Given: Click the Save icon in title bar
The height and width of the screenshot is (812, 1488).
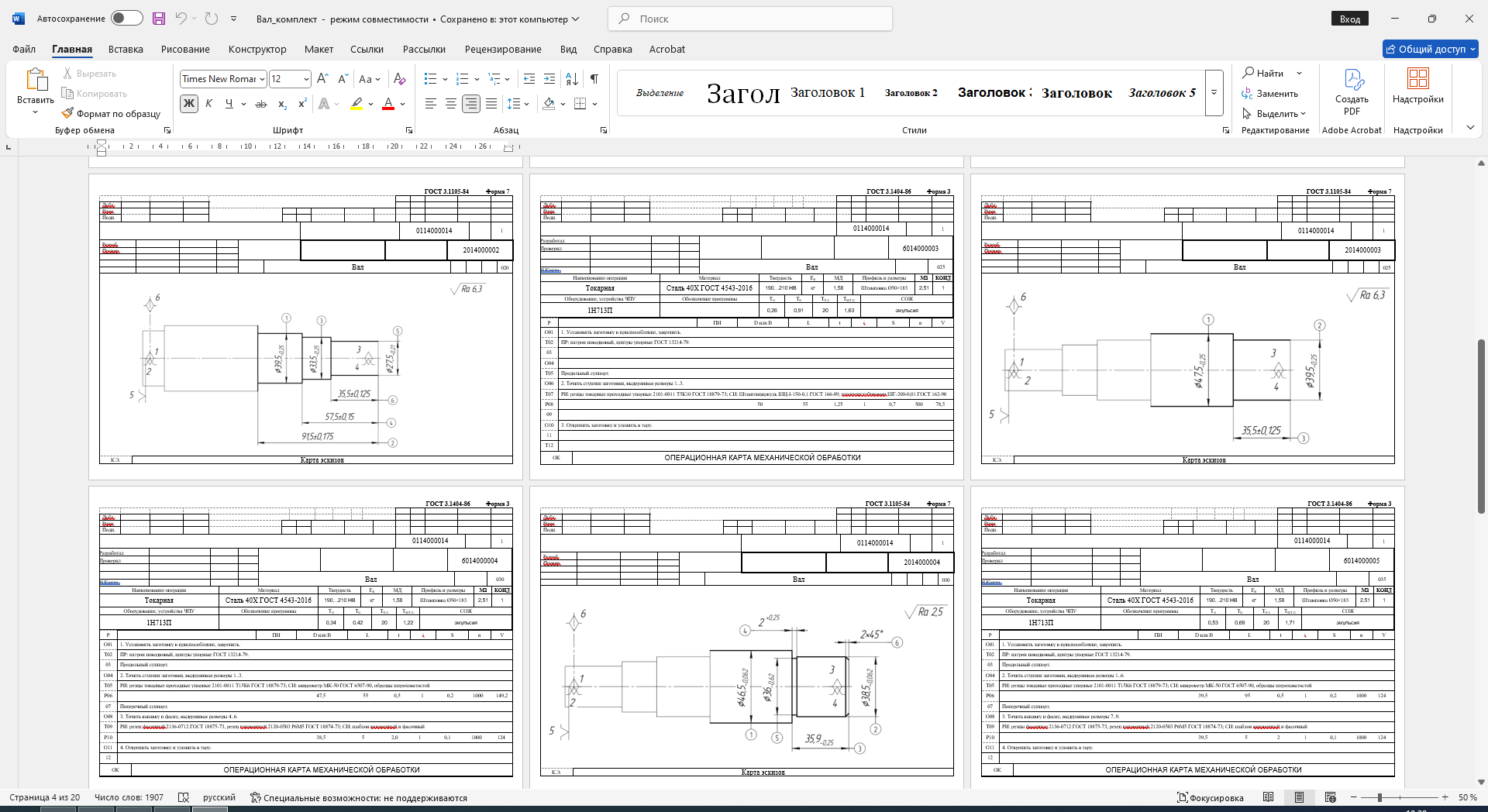Looking at the screenshot, I should (x=159, y=19).
